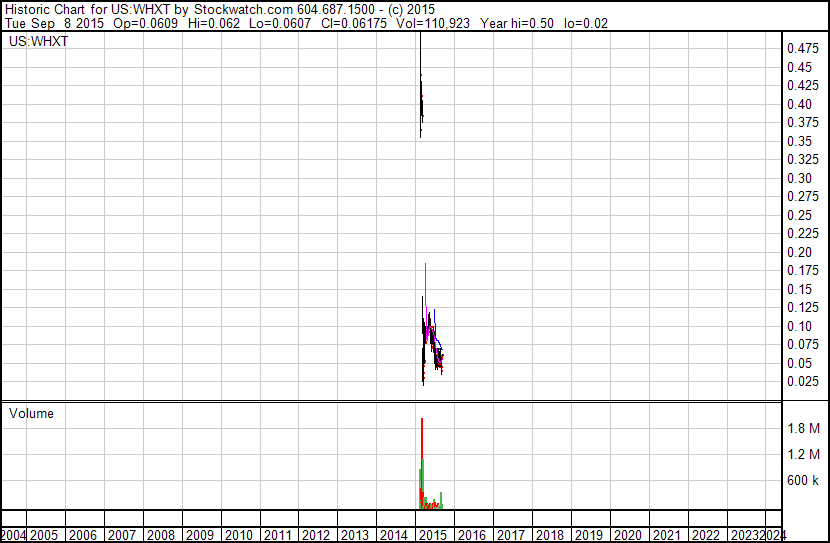Viewport: 830px width, 543px height.
Task: Select the 0.075 price axis label
Action: (x=802, y=345)
